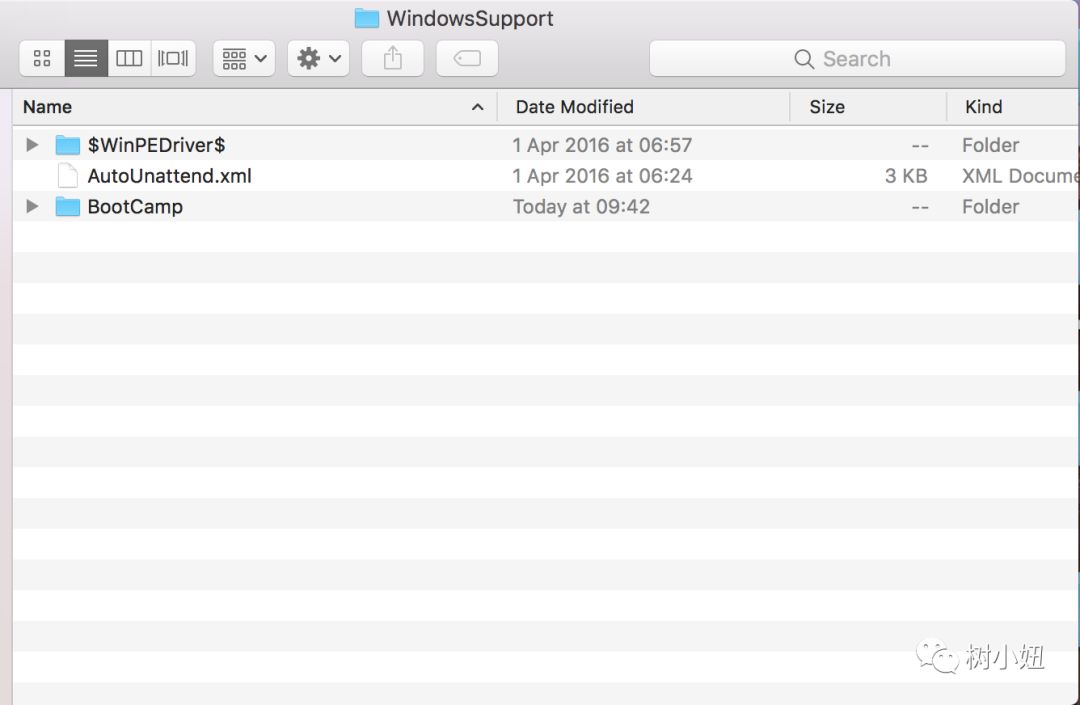
Task: Switch to column view
Action: point(129,59)
